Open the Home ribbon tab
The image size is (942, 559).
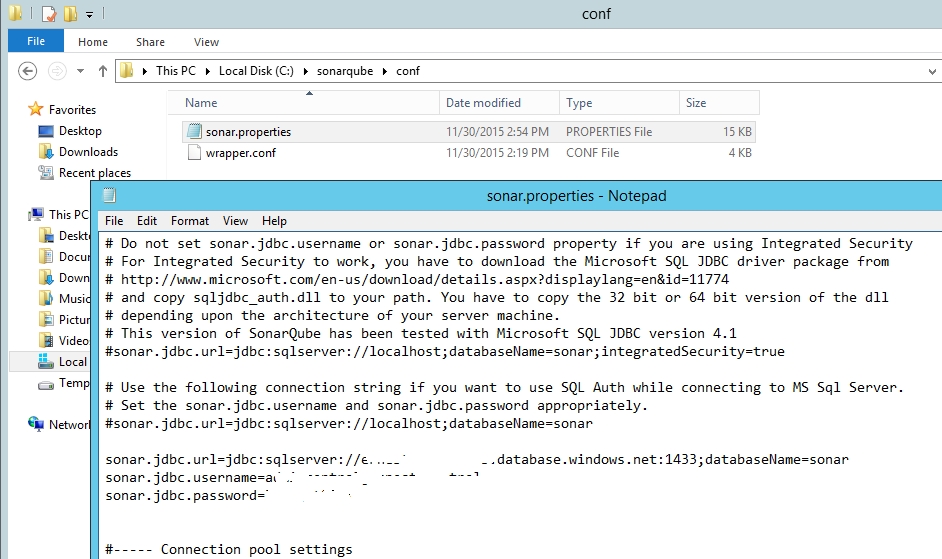point(93,42)
